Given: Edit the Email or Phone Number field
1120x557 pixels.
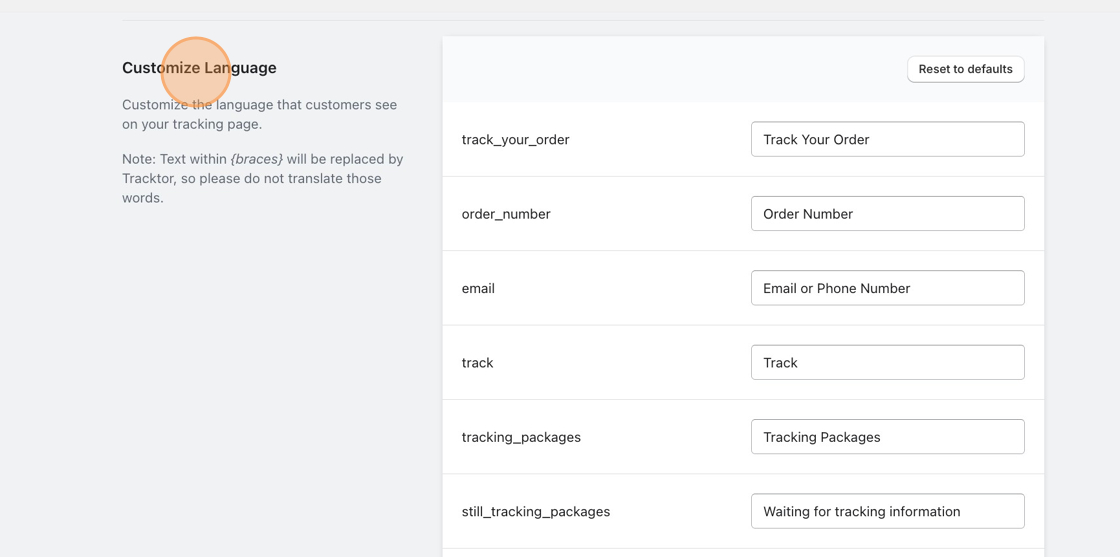Looking at the screenshot, I should [888, 288].
